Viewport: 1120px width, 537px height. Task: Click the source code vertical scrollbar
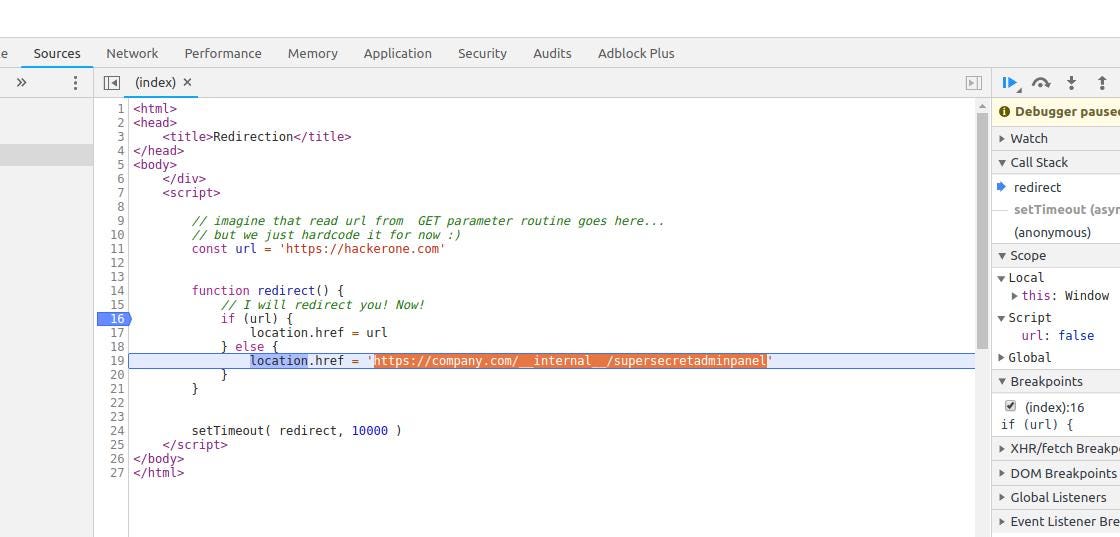tap(982, 229)
